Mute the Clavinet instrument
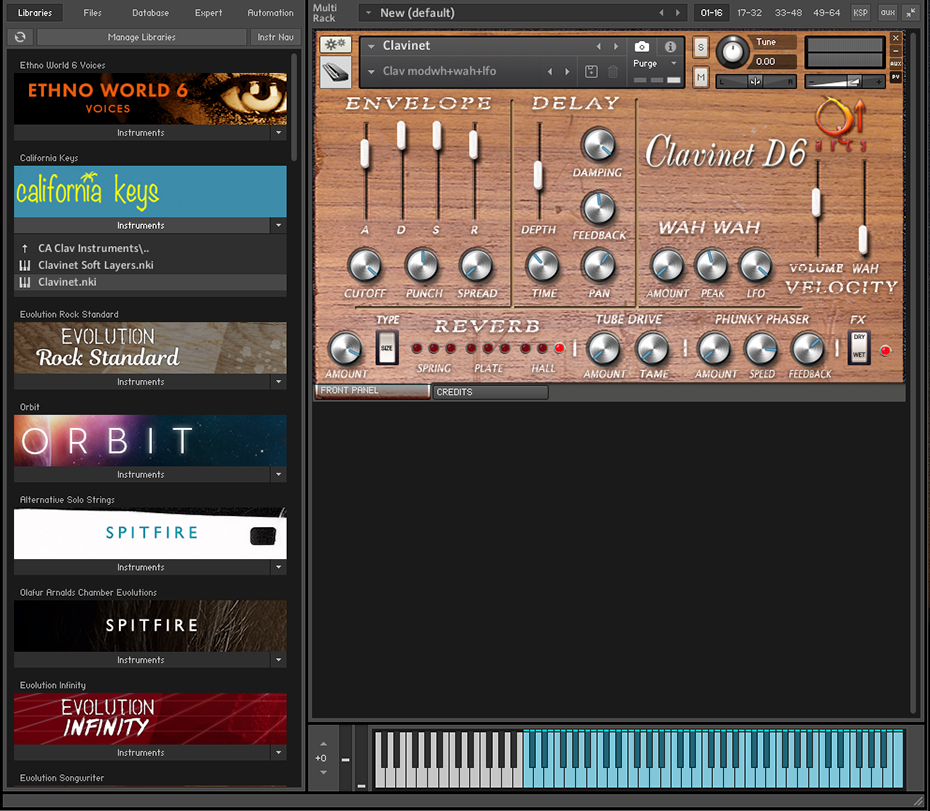 (700, 77)
